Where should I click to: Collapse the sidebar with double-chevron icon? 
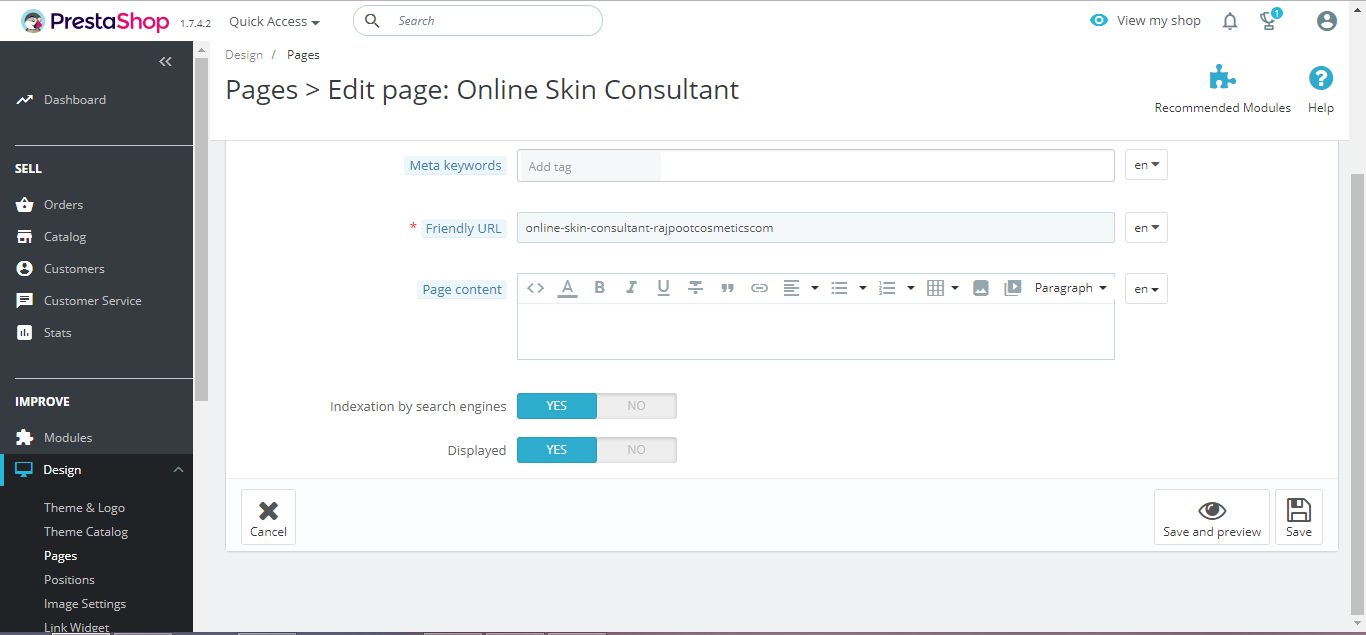pyautogui.click(x=166, y=62)
